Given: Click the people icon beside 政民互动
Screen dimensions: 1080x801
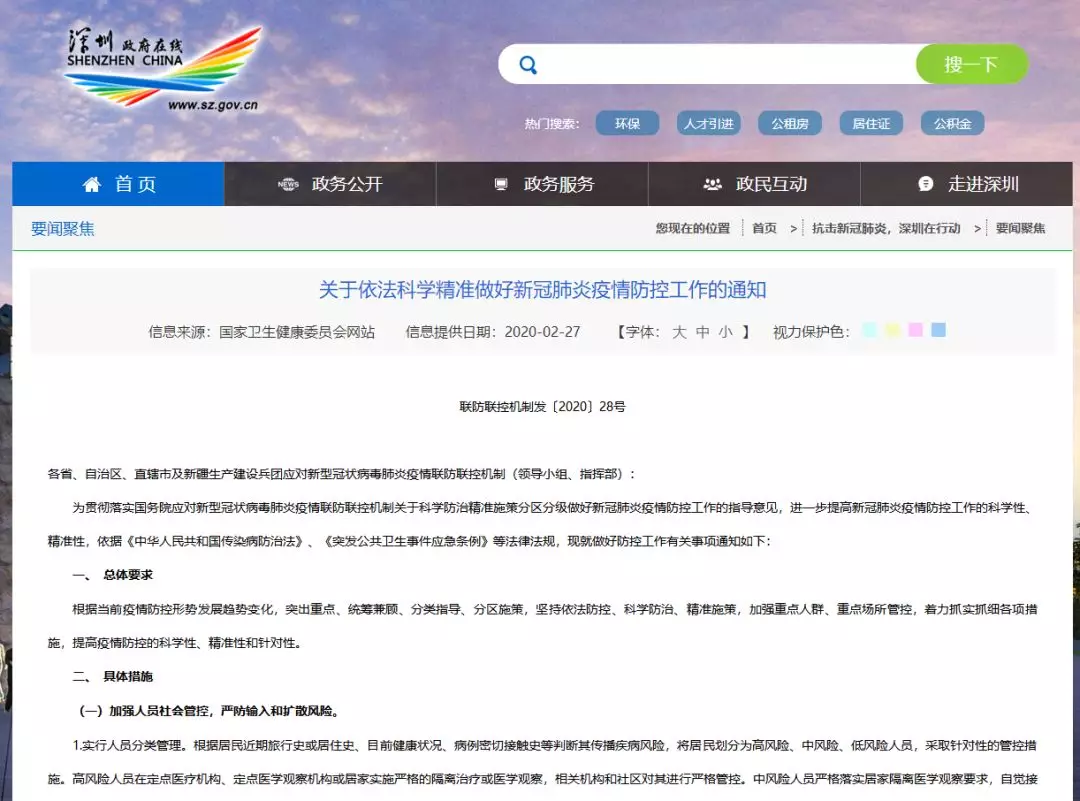Looking at the screenshot, I should [x=712, y=185].
